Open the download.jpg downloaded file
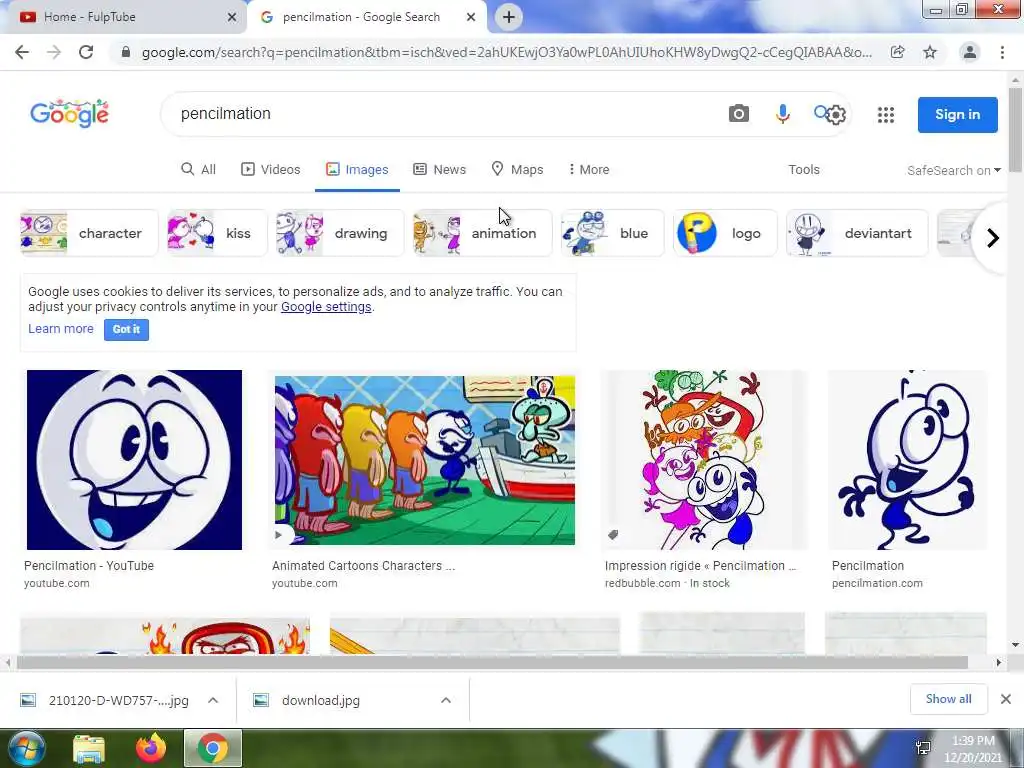 click(x=308, y=701)
